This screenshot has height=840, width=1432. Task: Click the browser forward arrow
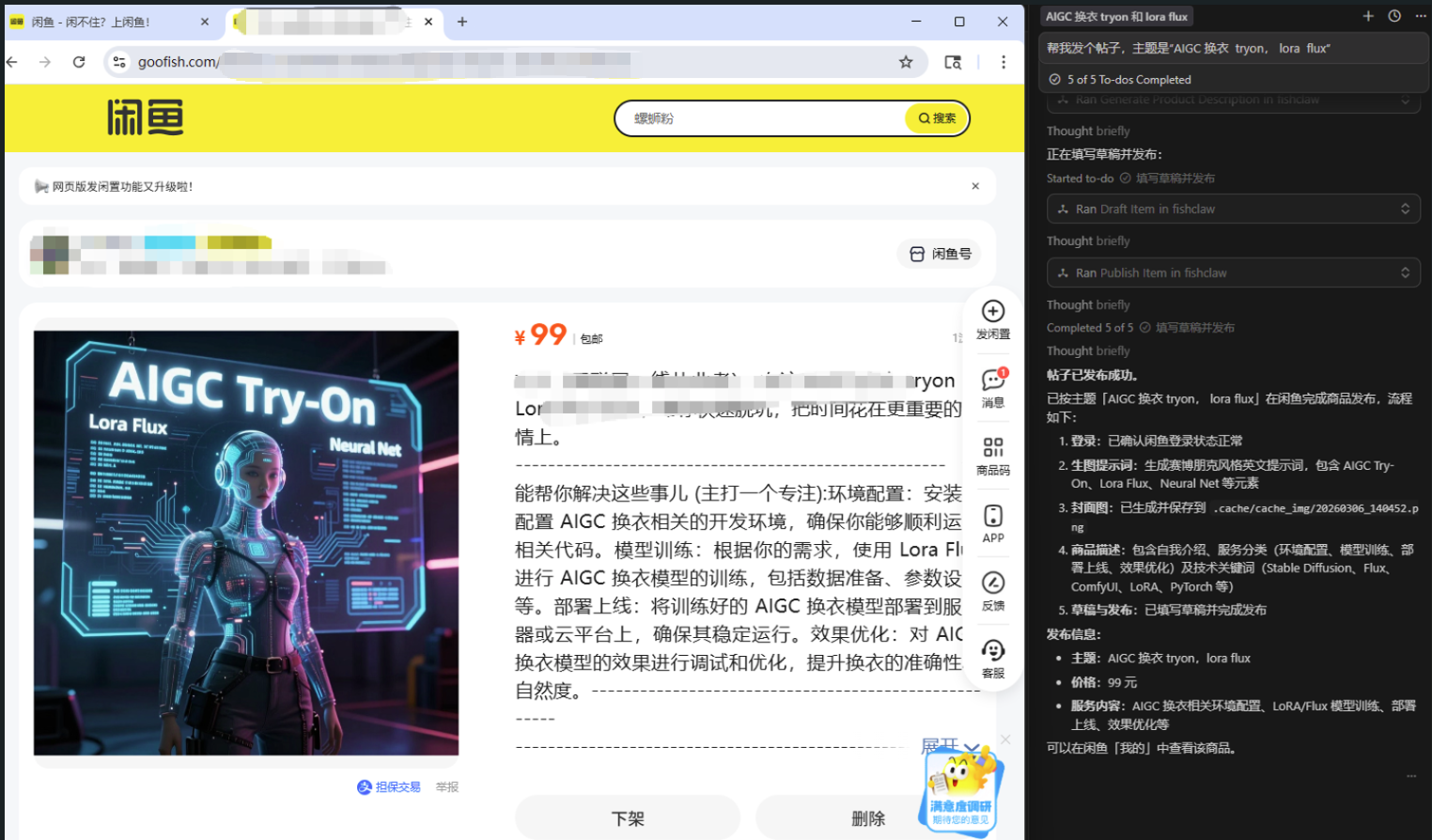pyautogui.click(x=45, y=62)
